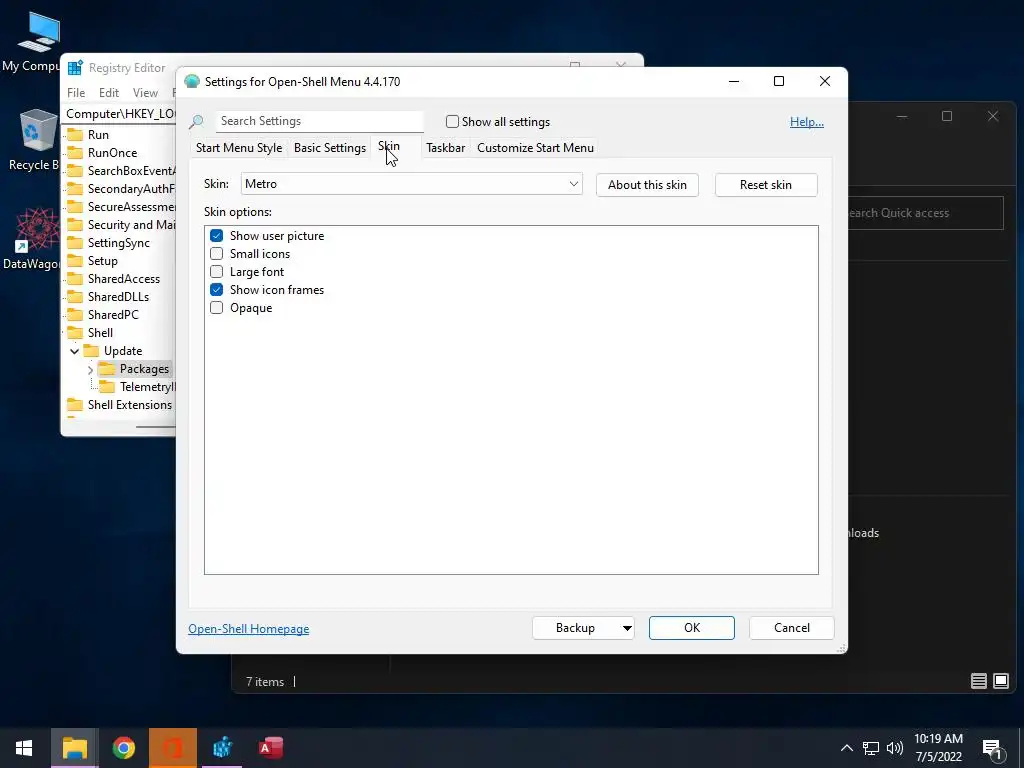Uncheck Show user picture option
The image size is (1024, 768).
tap(216, 236)
